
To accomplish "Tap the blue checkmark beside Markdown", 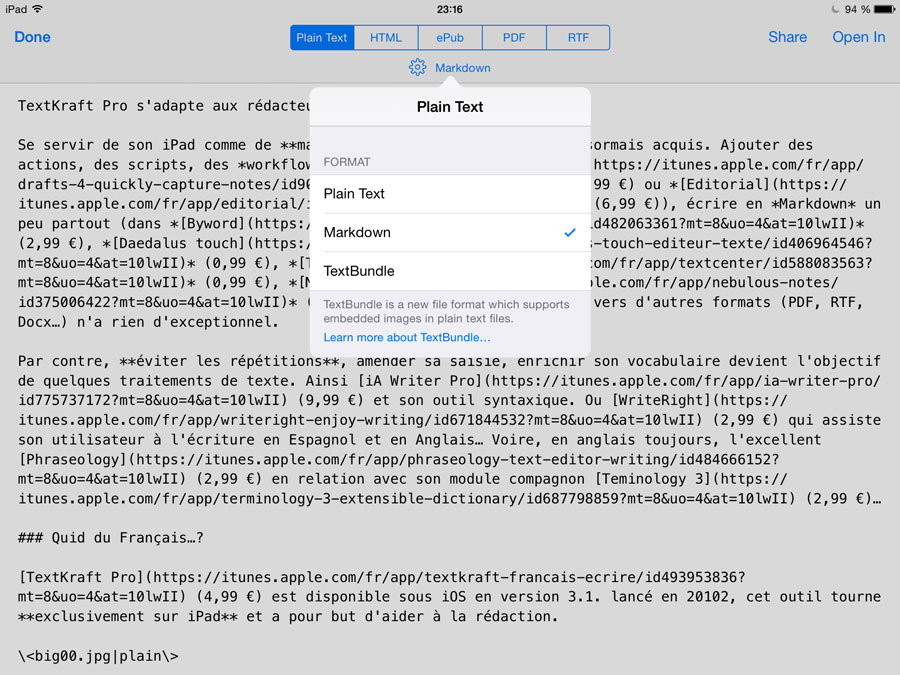I will 570,232.
